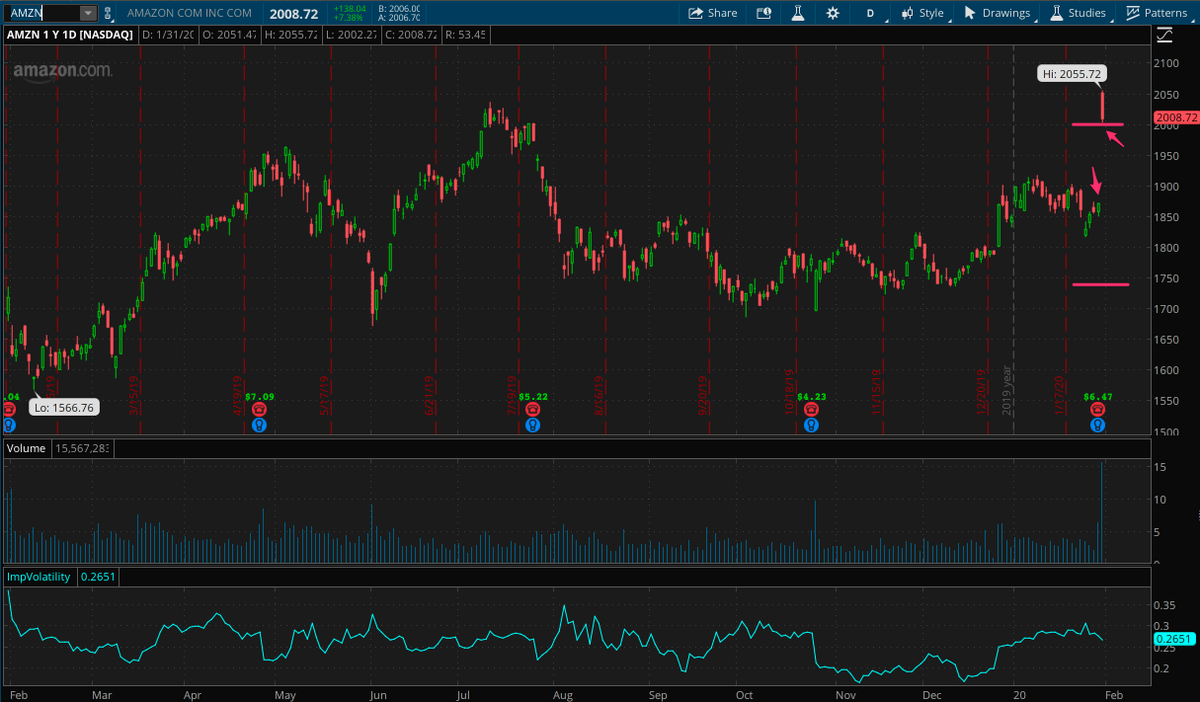The width and height of the screenshot is (1200, 702).
Task: Click the AMZN symbol input field
Action: pyautogui.click(x=41, y=13)
